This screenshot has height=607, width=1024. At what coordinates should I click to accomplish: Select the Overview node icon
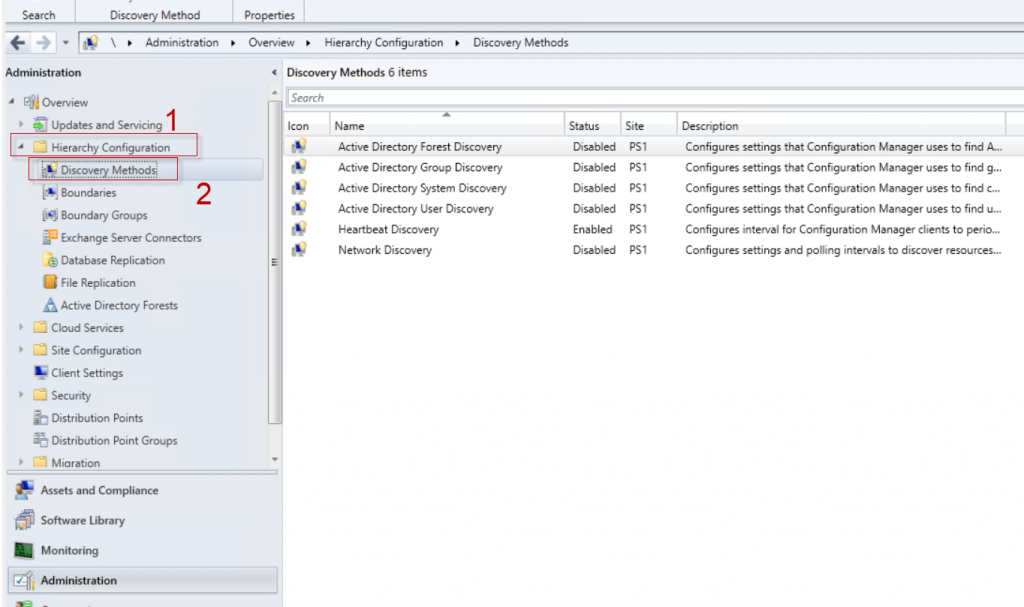tap(31, 102)
